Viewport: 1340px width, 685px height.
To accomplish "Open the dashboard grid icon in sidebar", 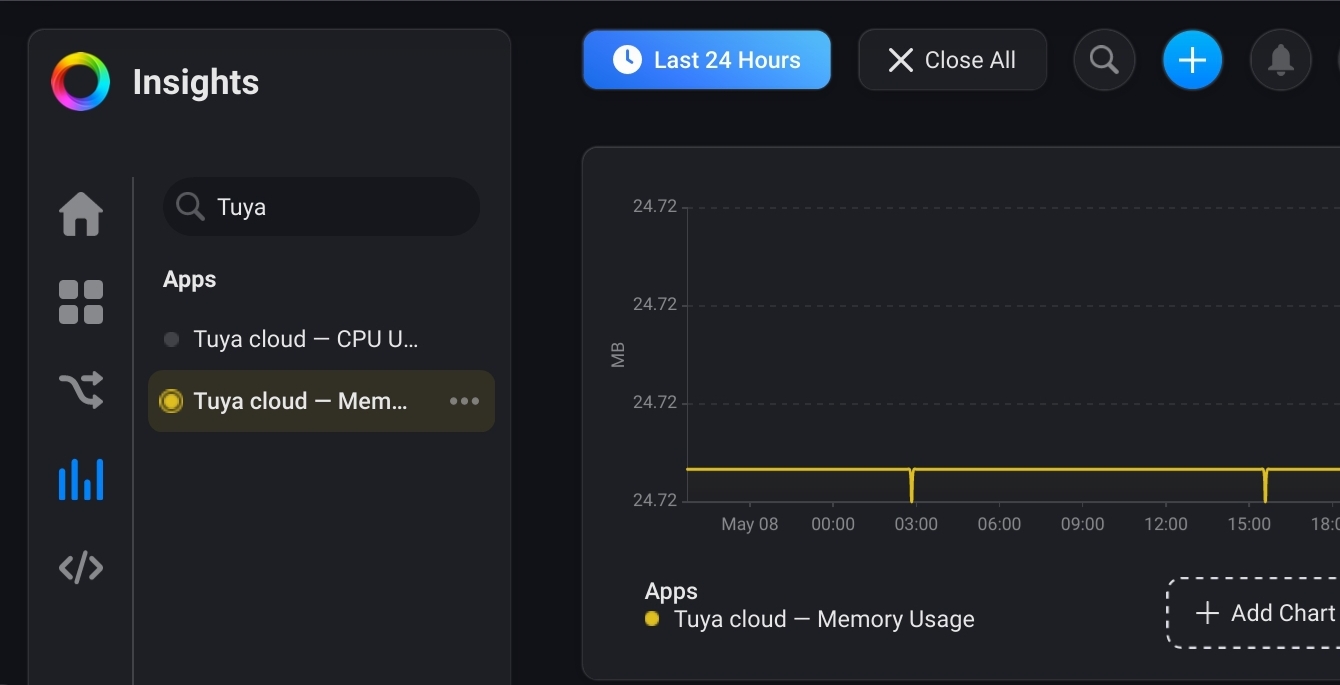I will tap(81, 302).
